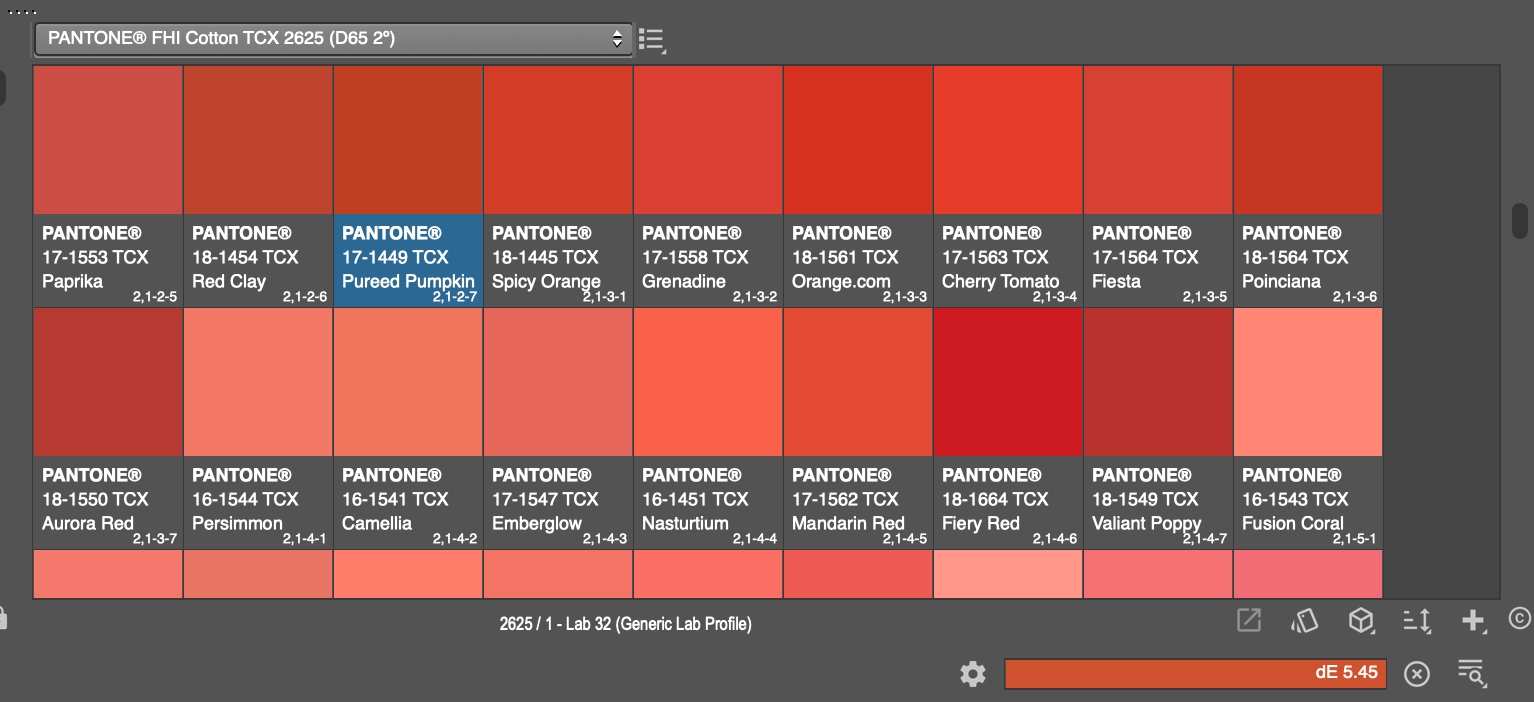Open PANTONE FHI Cotton TCX library dropdown
Image resolution: width=1534 pixels, height=702 pixels.
pos(334,39)
